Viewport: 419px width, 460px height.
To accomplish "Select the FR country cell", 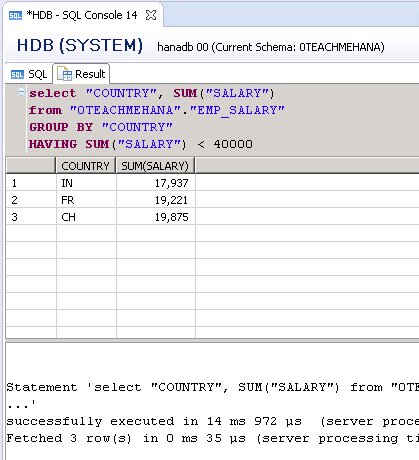I will click(x=86, y=200).
